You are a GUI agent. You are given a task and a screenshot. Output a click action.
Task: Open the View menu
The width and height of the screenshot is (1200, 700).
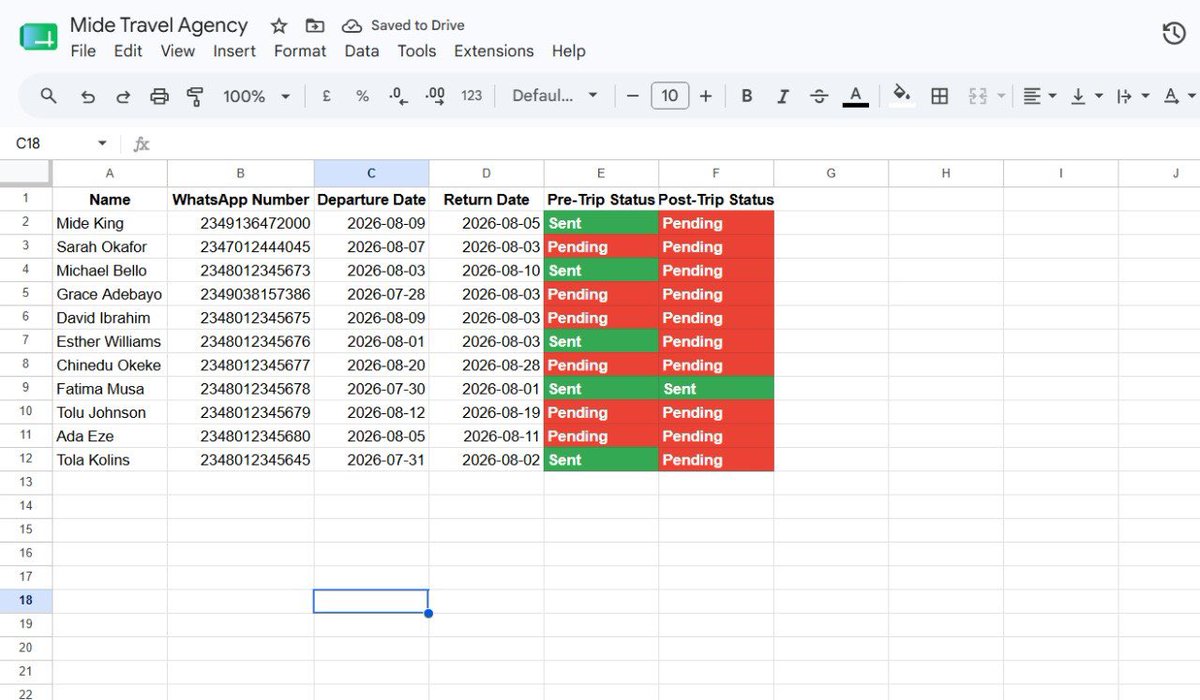(x=178, y=51)
